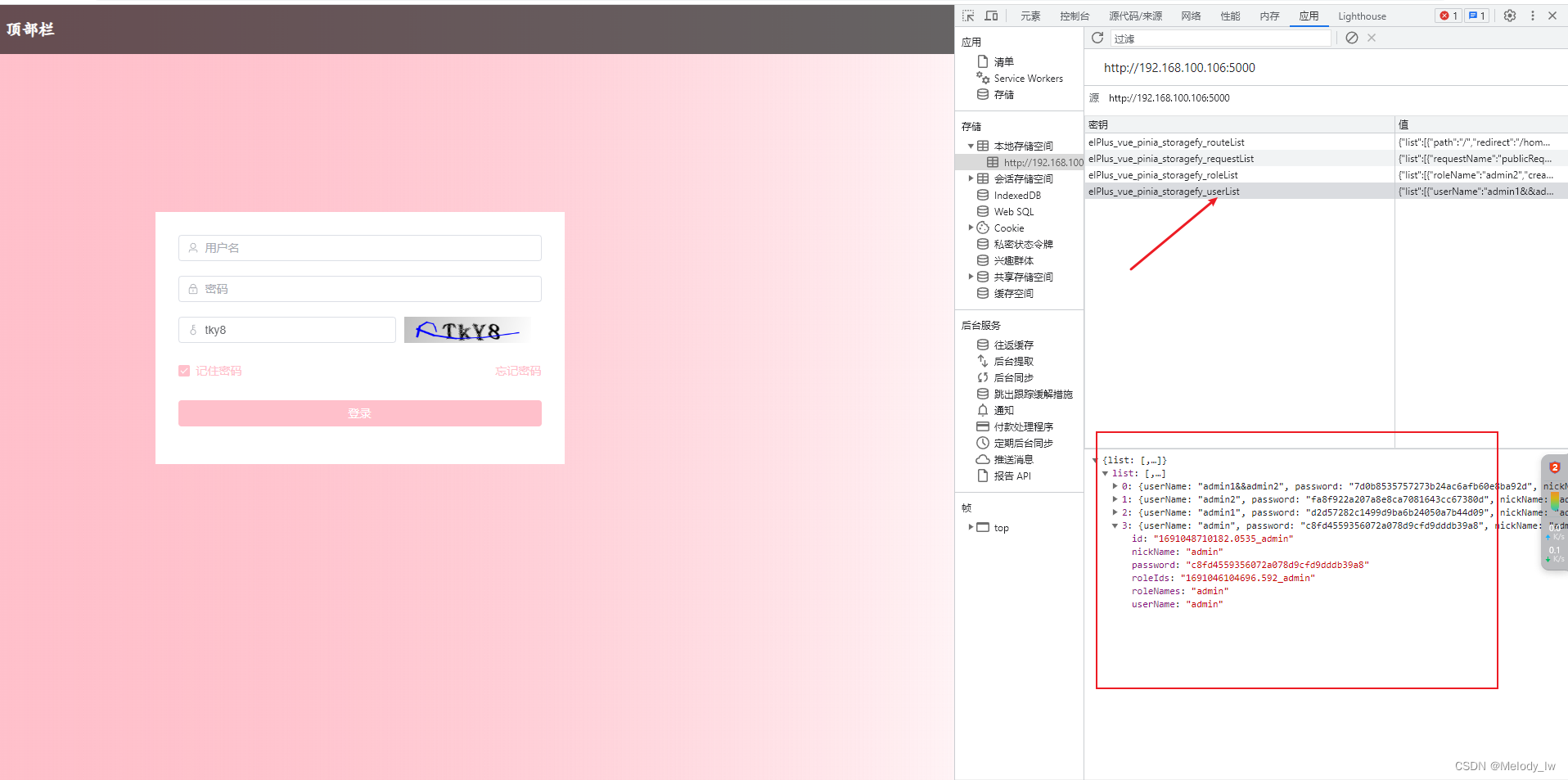
Task: Expand list entry 1 admin2
Action: (1115, 499)
